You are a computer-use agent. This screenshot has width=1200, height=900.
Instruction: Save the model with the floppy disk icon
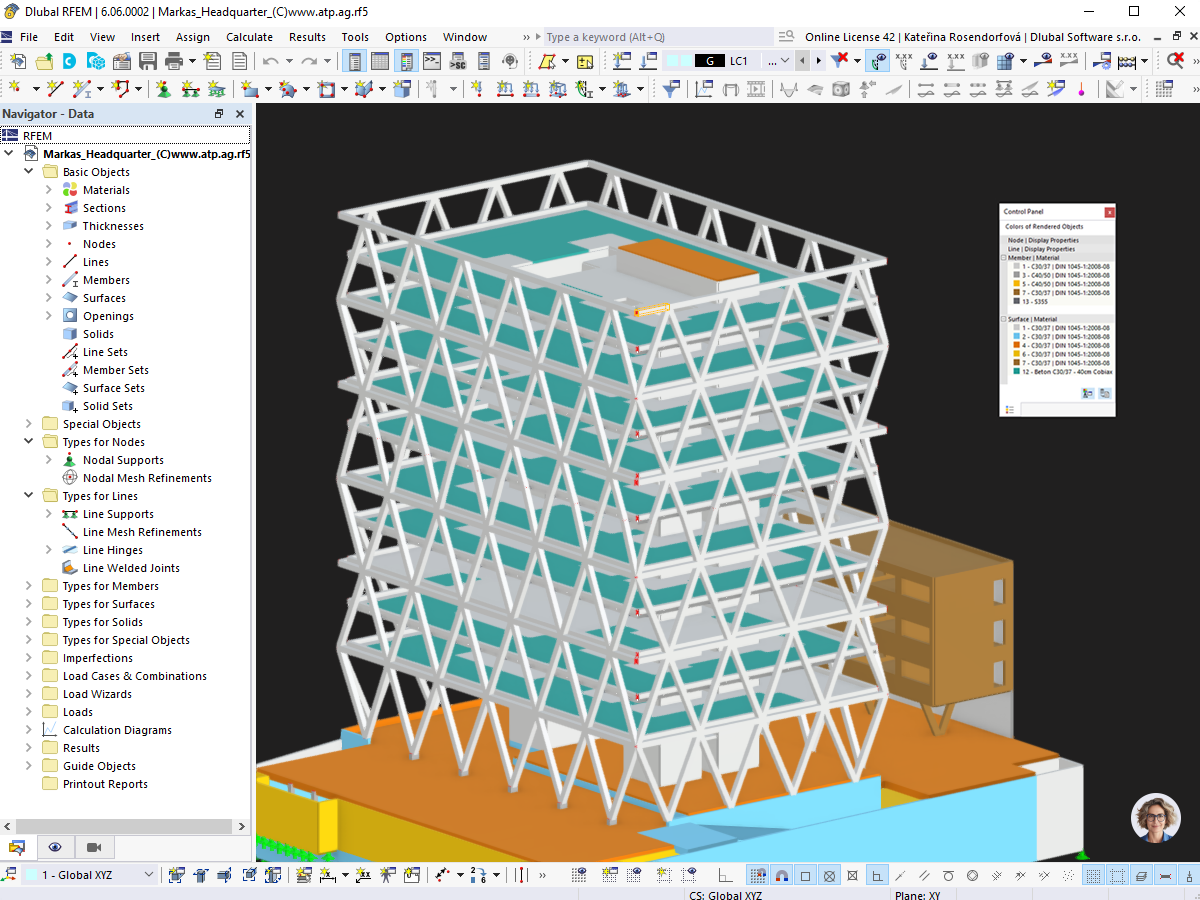(x=148, y=61)
